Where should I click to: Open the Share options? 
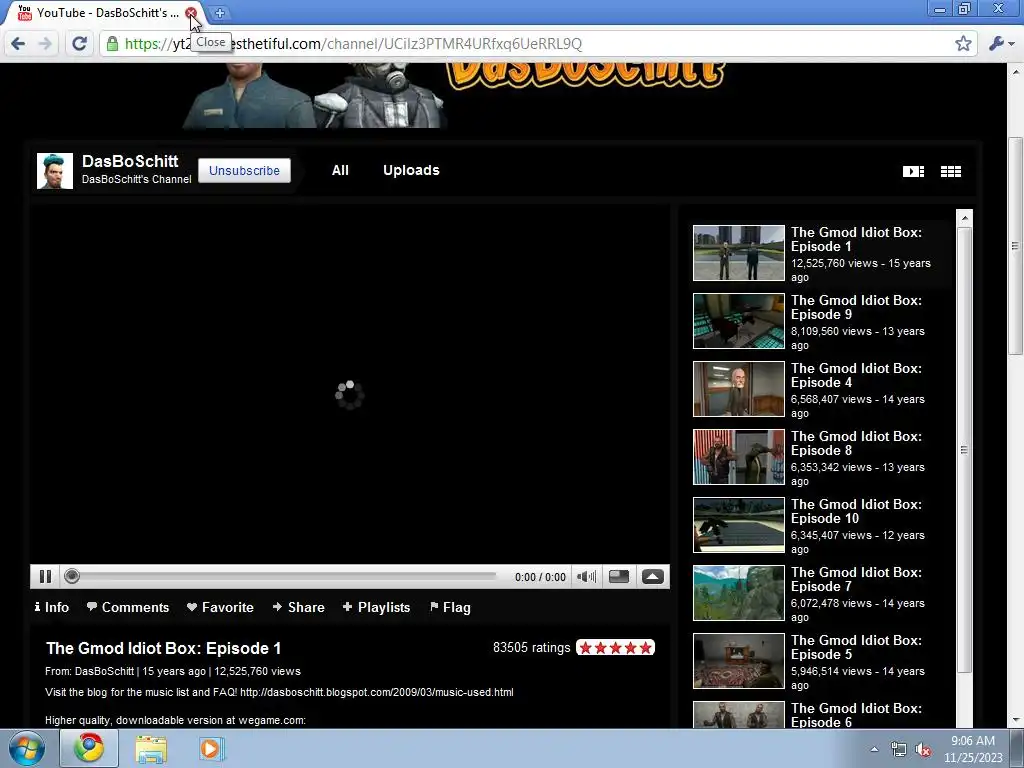[298, 607]
